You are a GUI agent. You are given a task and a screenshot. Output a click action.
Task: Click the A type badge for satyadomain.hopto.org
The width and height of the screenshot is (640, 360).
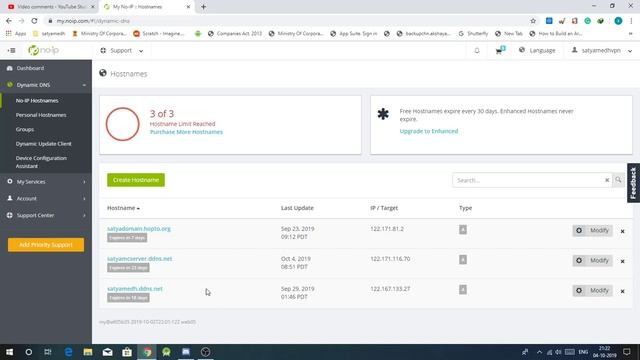(x=463, y=230)
